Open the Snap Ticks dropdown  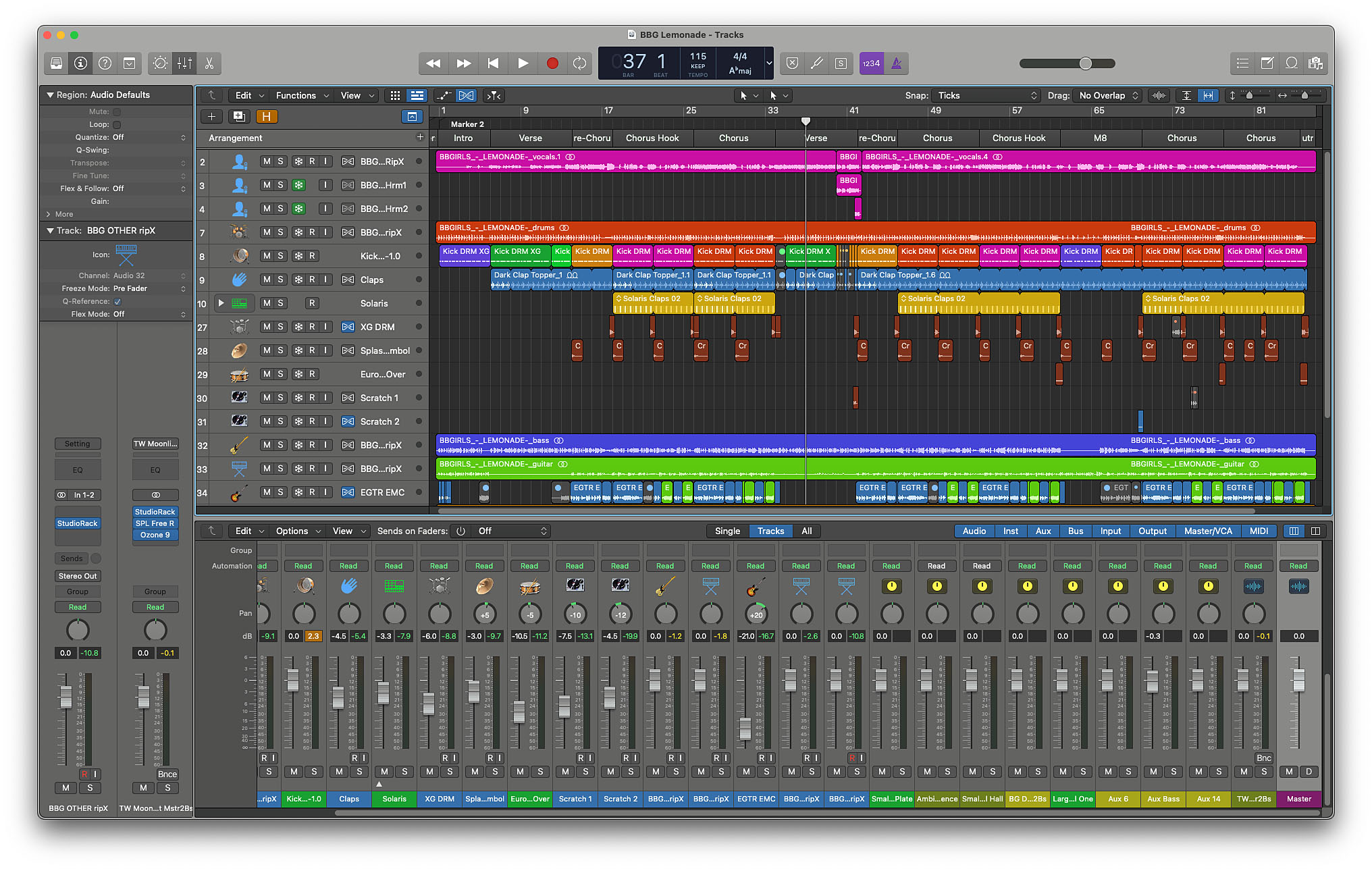tap(985, 95)
